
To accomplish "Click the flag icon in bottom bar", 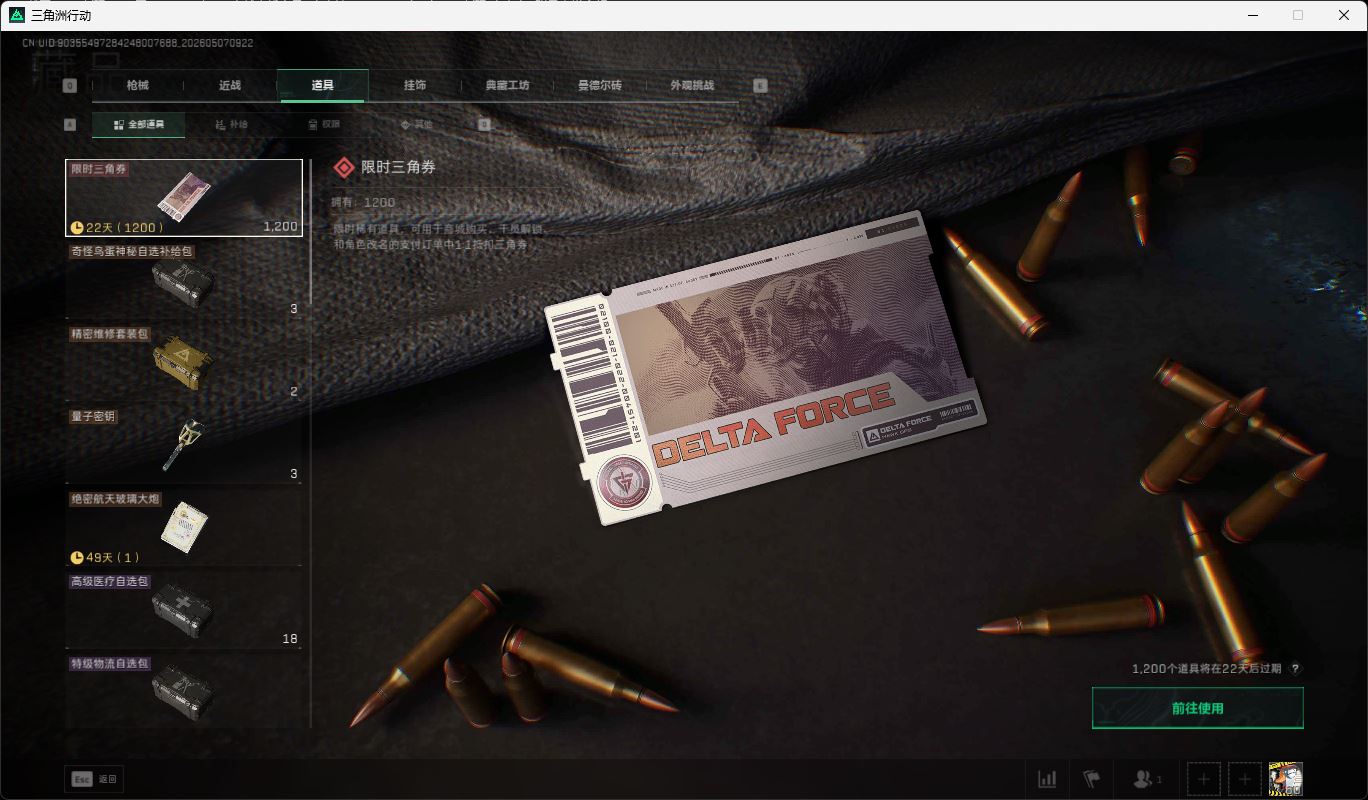I will tap(1091, 779).
